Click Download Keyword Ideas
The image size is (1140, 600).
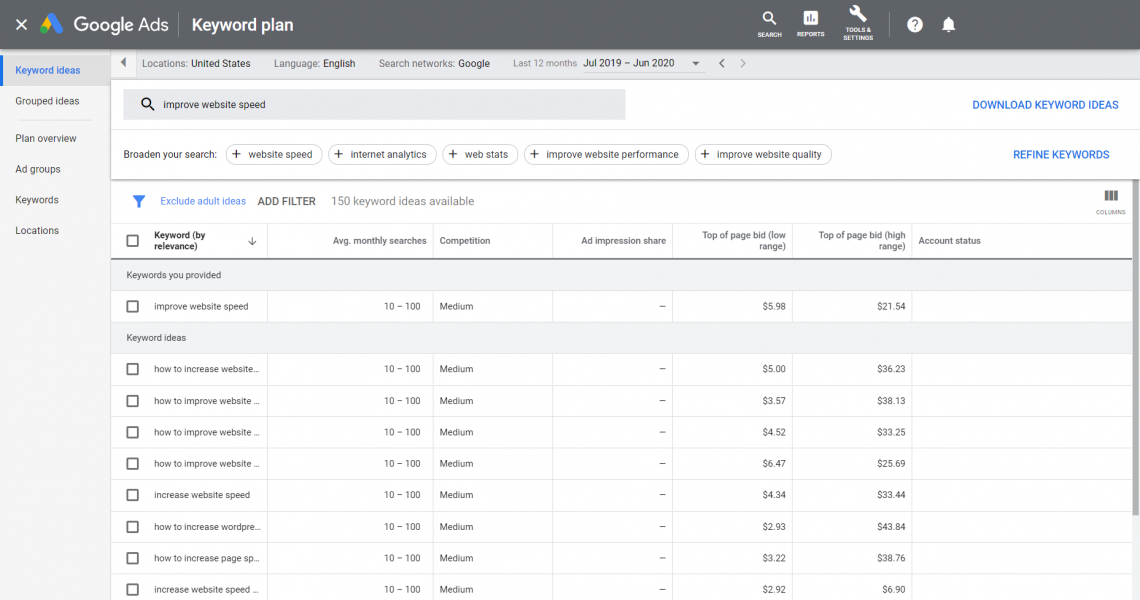[x=1045, y=105]
